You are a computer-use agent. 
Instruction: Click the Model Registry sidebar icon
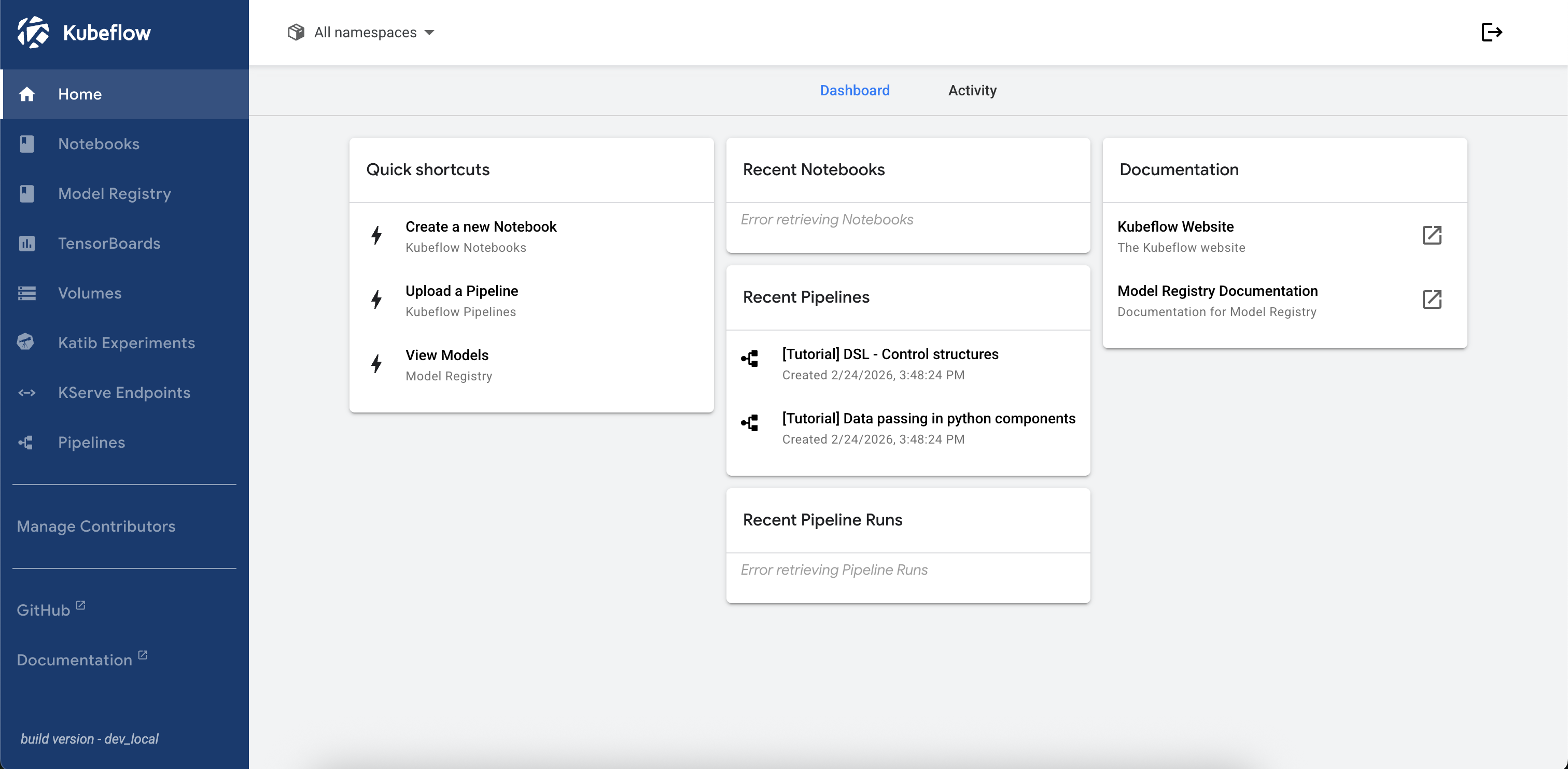[x=27, y=194]
